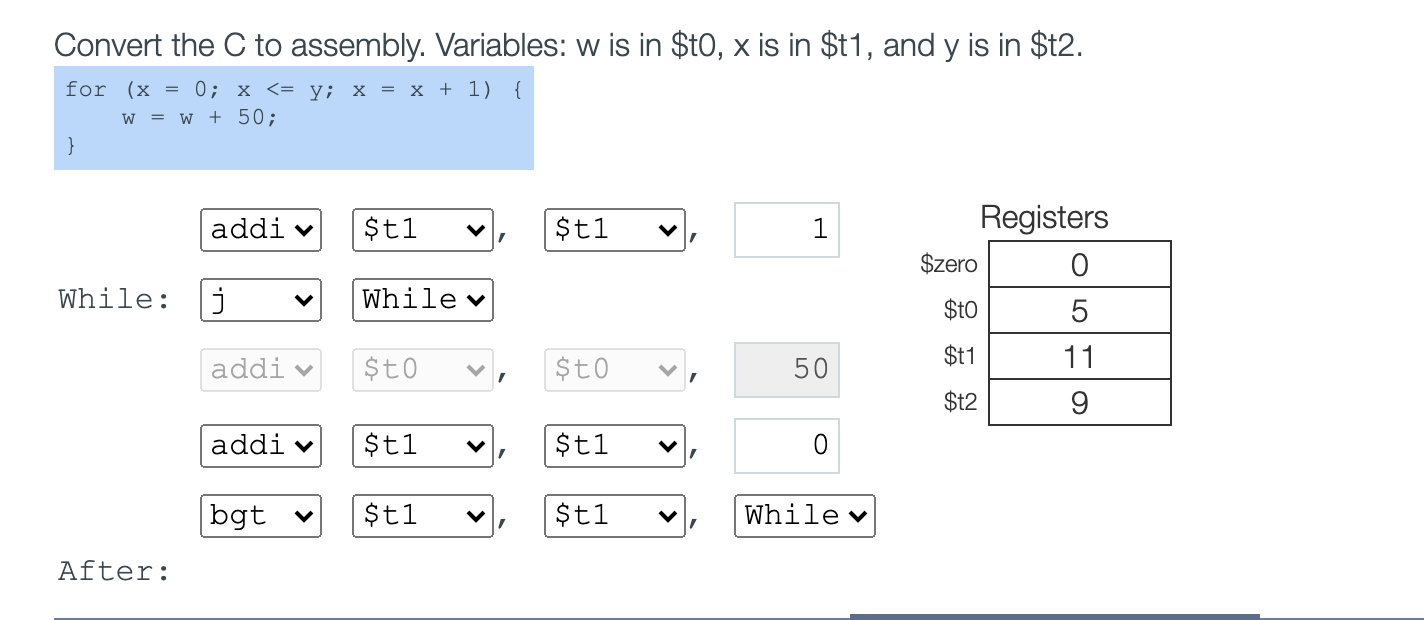The image size is (1424, 620).
Task: Open the addi opcode dropdown above the bgt row
Action: 260,445
